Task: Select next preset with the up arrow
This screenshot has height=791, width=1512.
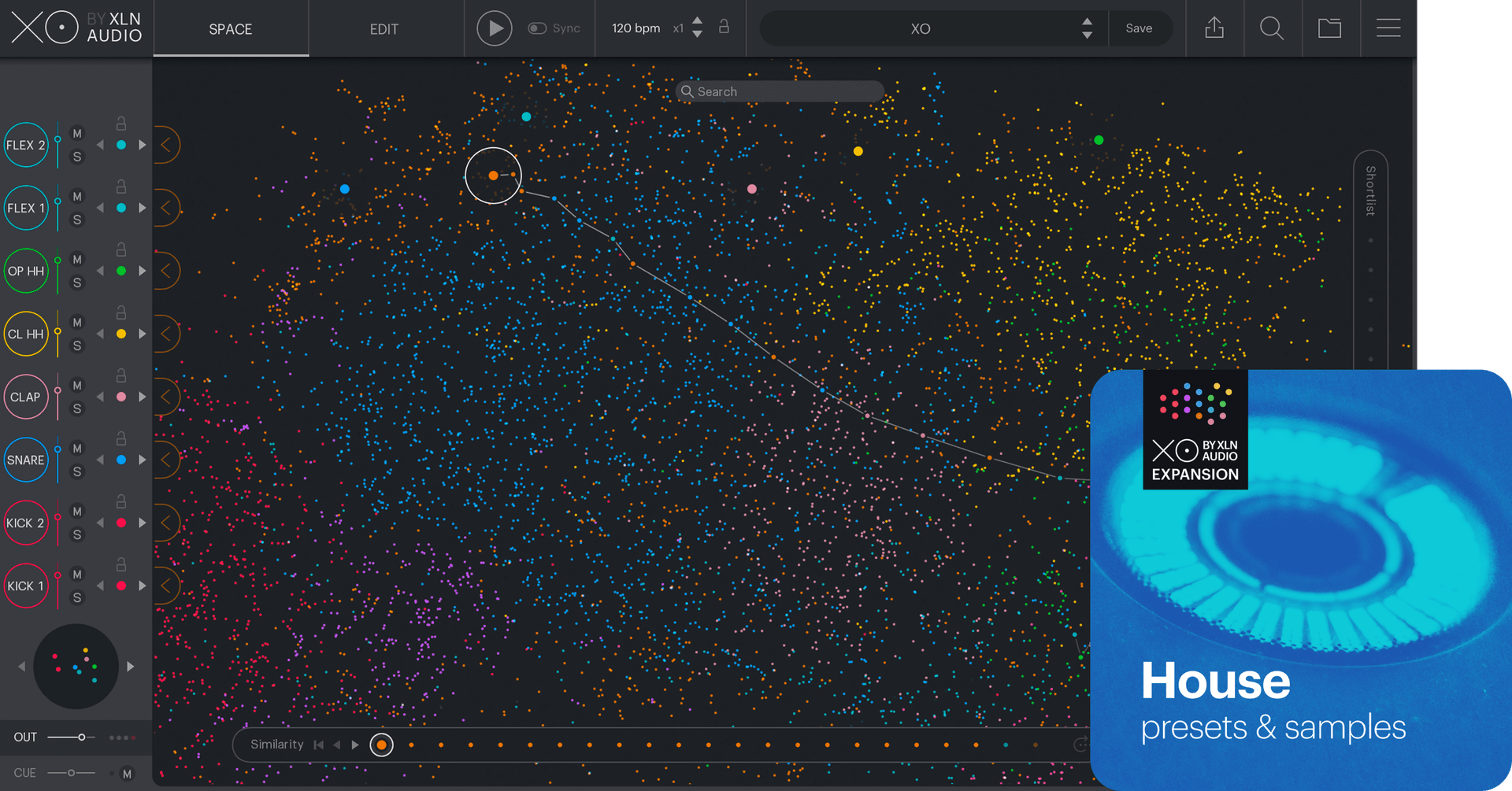Action: point(1087,21)
